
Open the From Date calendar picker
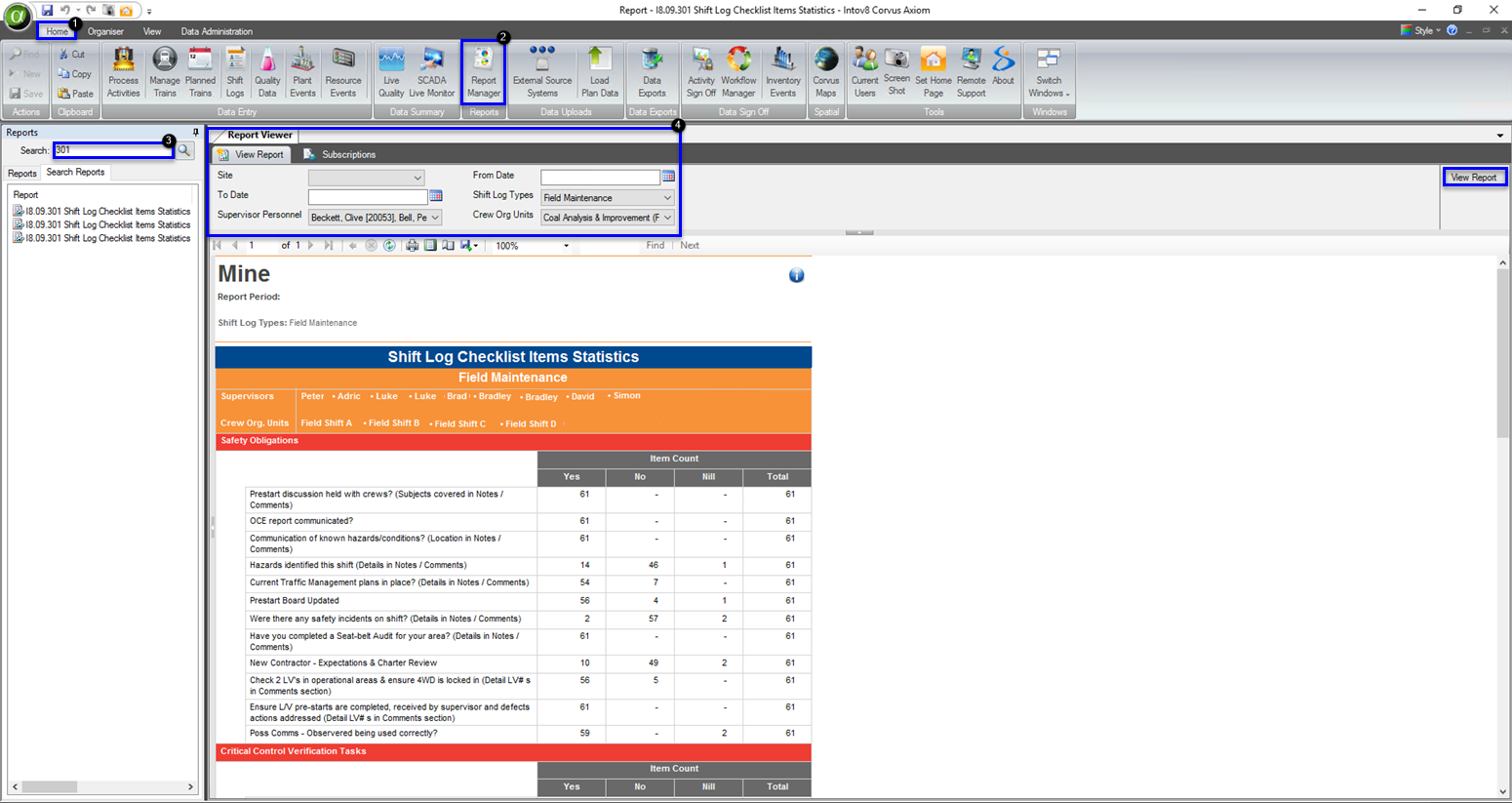pos(668,177)
